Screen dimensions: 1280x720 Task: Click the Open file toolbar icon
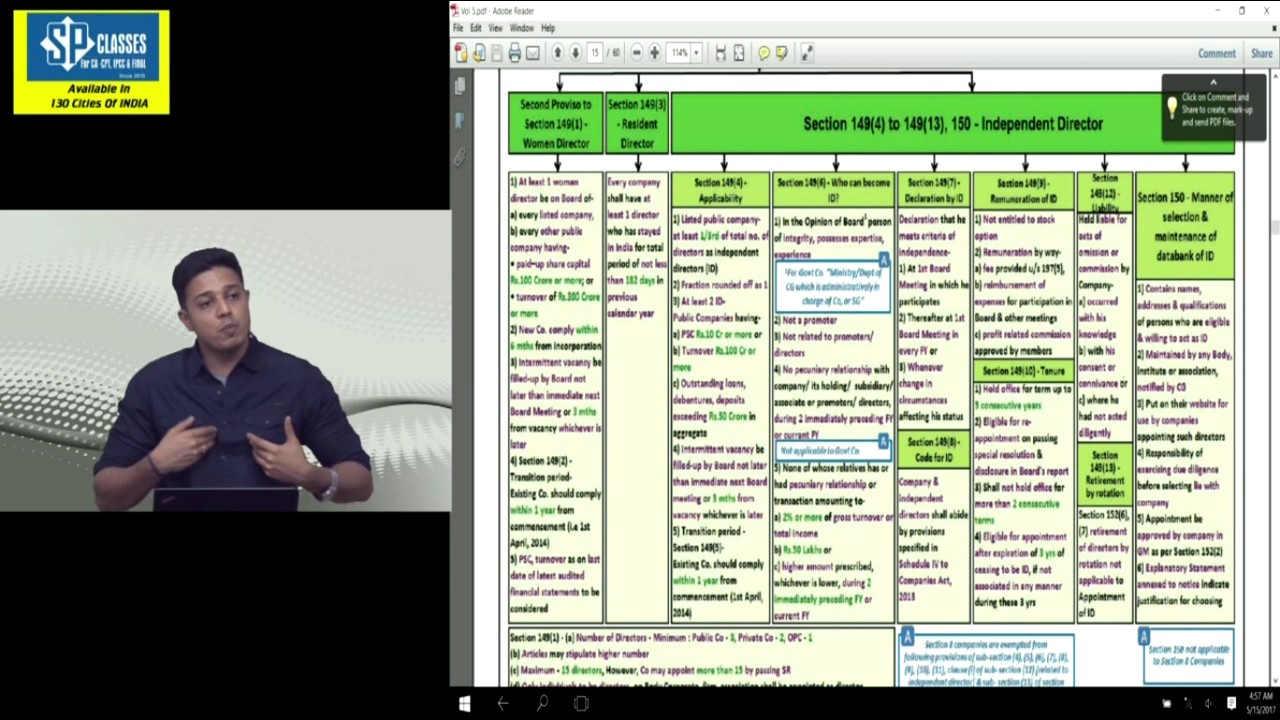[x=479, y=53]
